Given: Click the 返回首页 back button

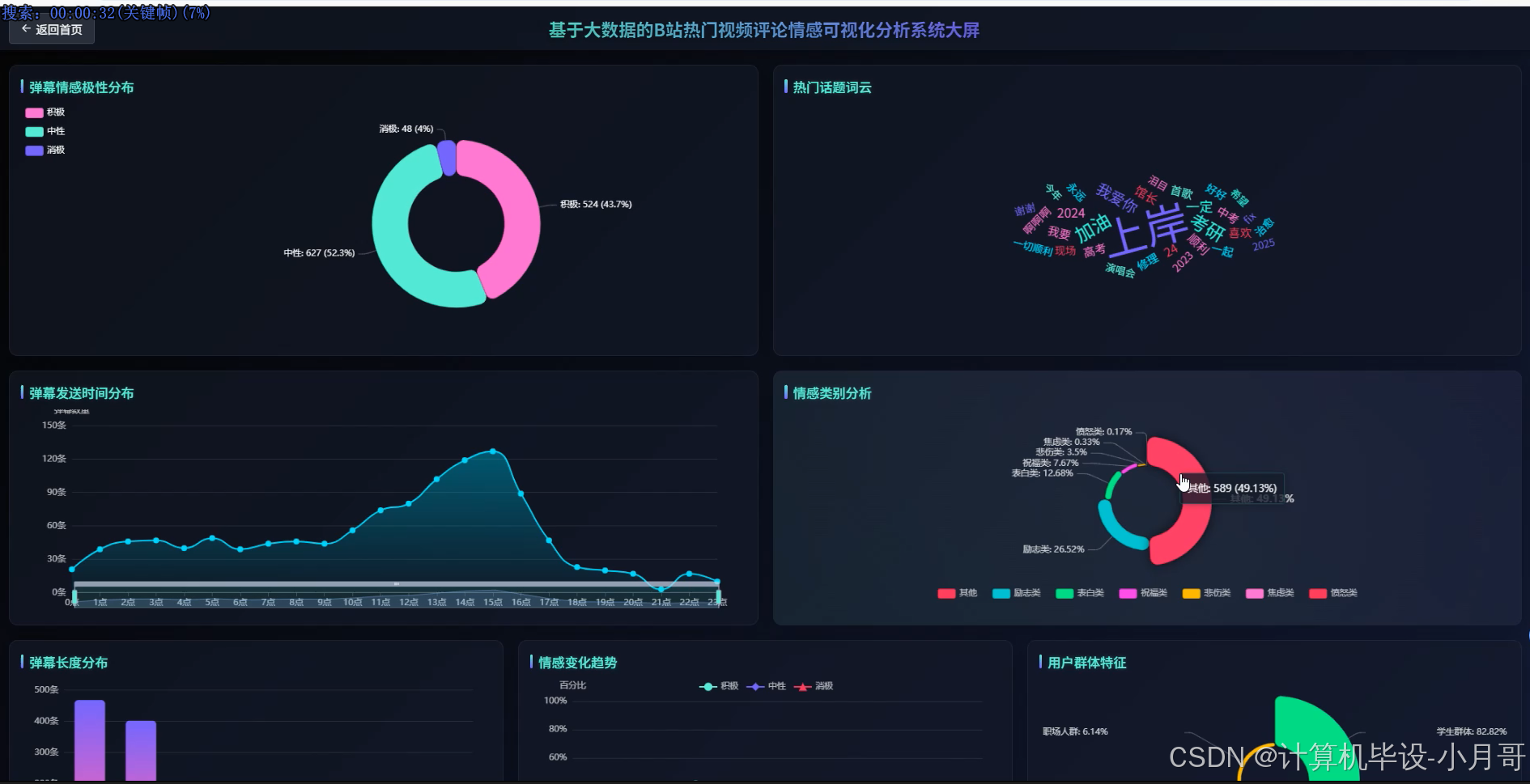Looking at the screenshot, I should [52, 30].
